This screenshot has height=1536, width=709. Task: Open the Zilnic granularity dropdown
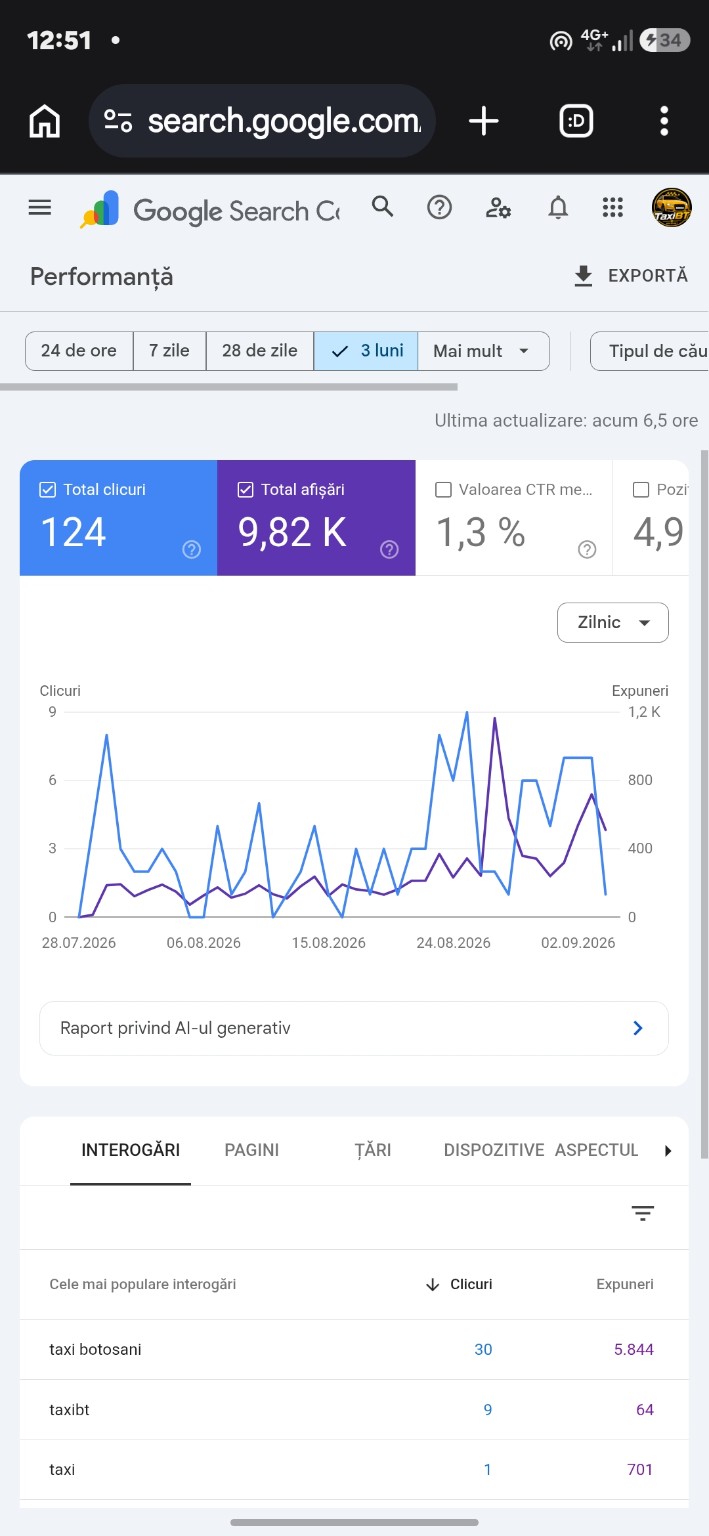point(613,622)
